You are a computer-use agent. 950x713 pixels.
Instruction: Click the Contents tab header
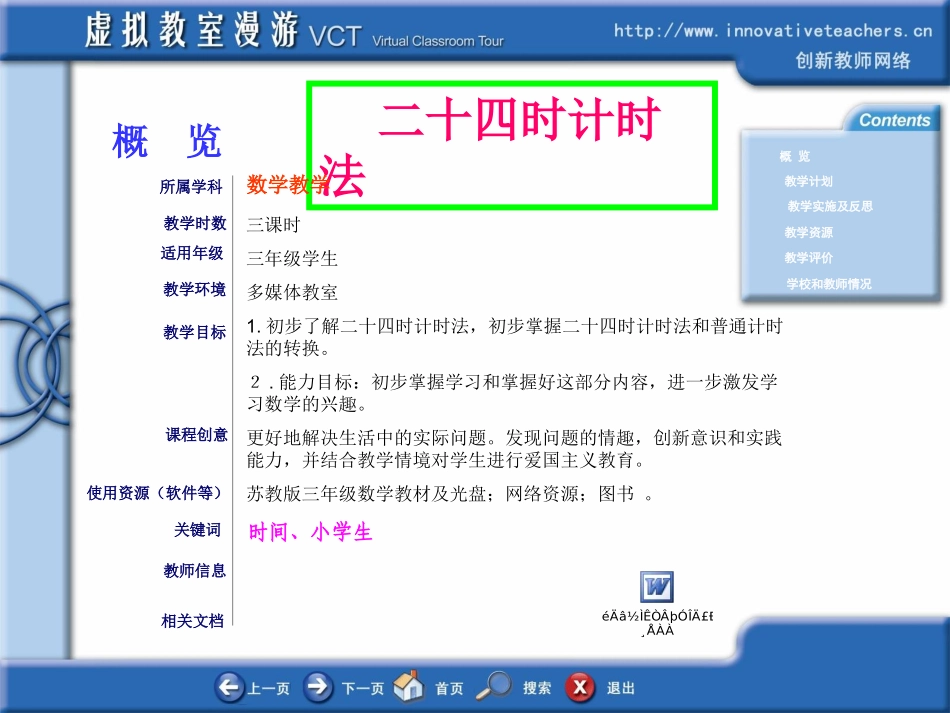pos(894,120)
